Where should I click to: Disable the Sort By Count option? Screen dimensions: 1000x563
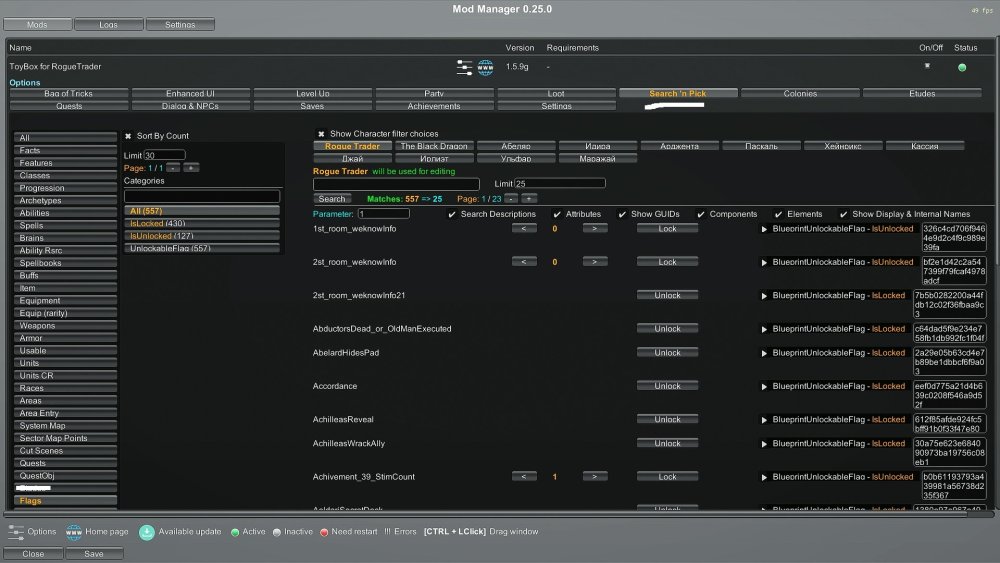coord(128,136)
